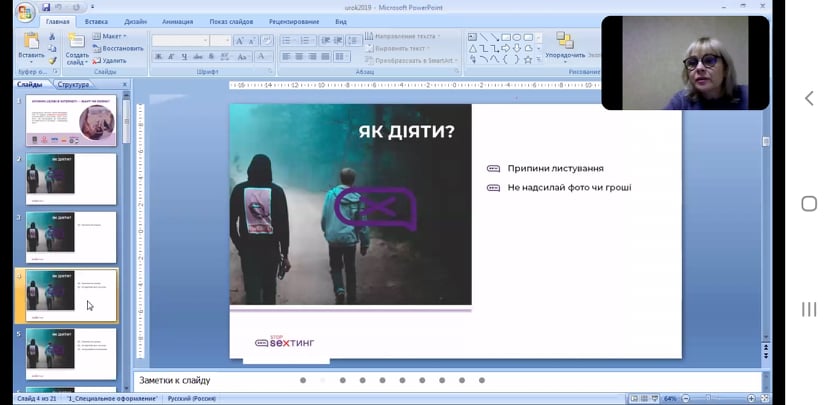The image size is (833, 405).
Task: Open the Дизайн ribbon tab
Action: pyautogui.click(x=135, y=22)
